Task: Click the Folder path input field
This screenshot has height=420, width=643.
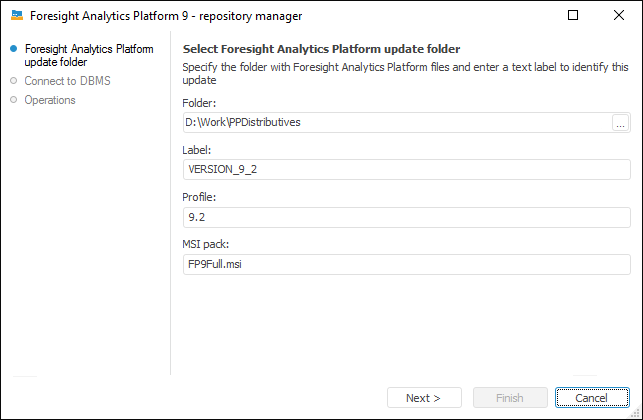Action: (x=396, y=123)
